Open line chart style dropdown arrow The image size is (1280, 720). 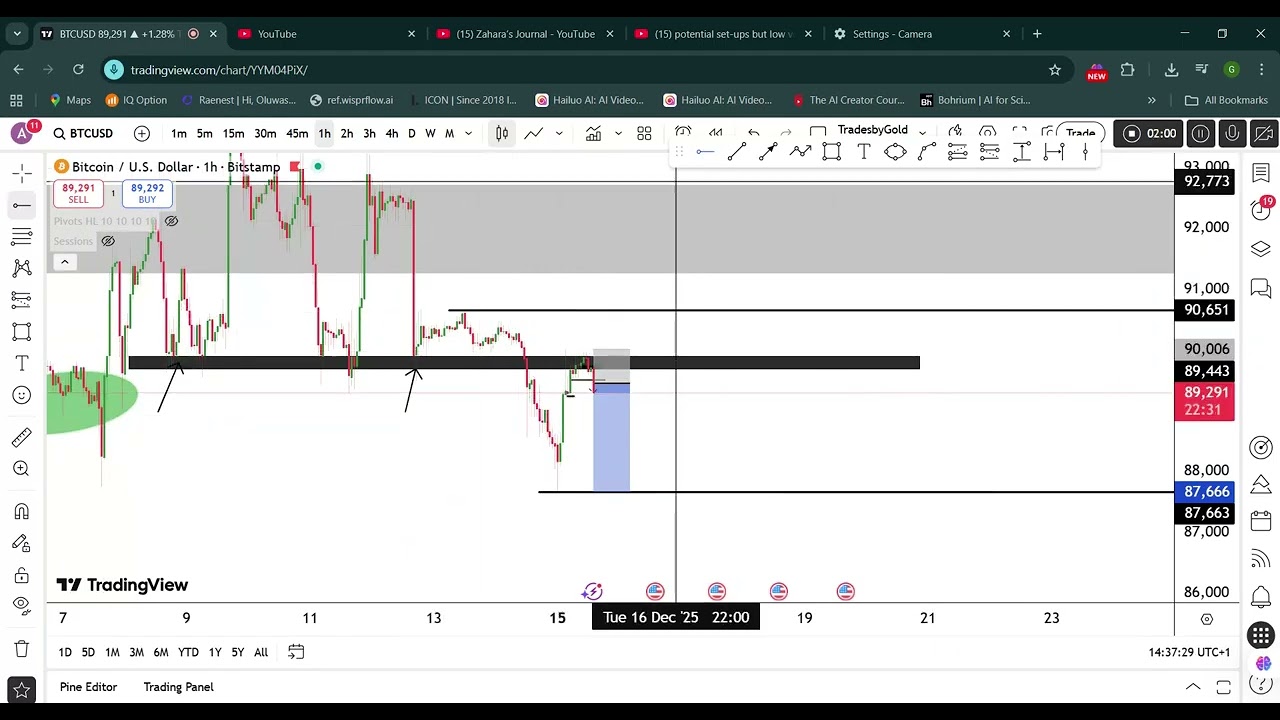tap(559, 133)
